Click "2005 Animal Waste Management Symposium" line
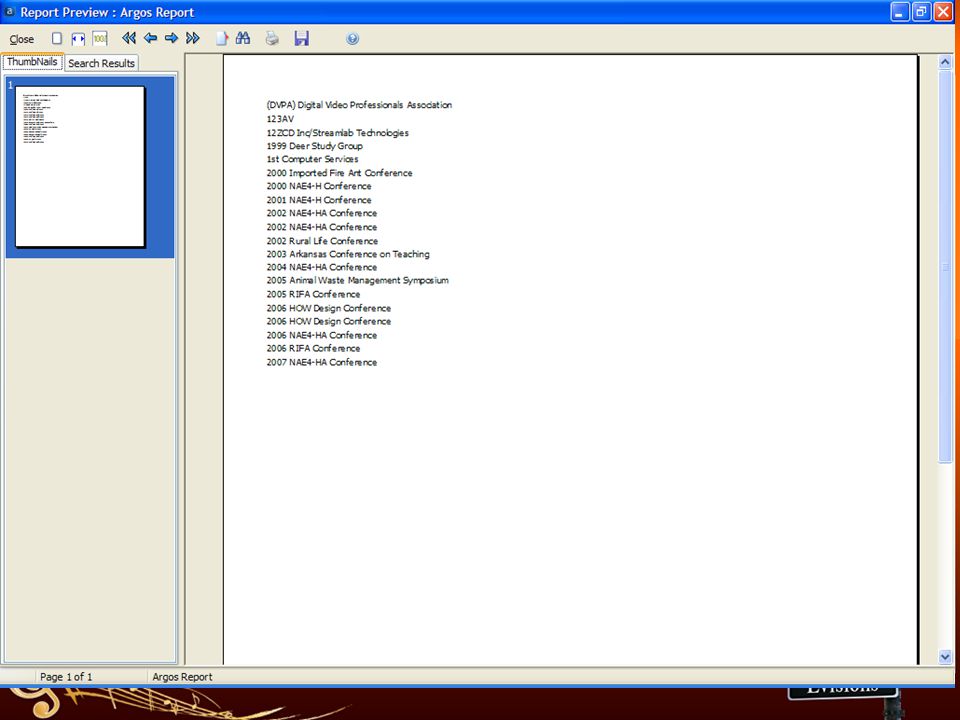The width and height of the screenshot is (960, 720). 358,280
